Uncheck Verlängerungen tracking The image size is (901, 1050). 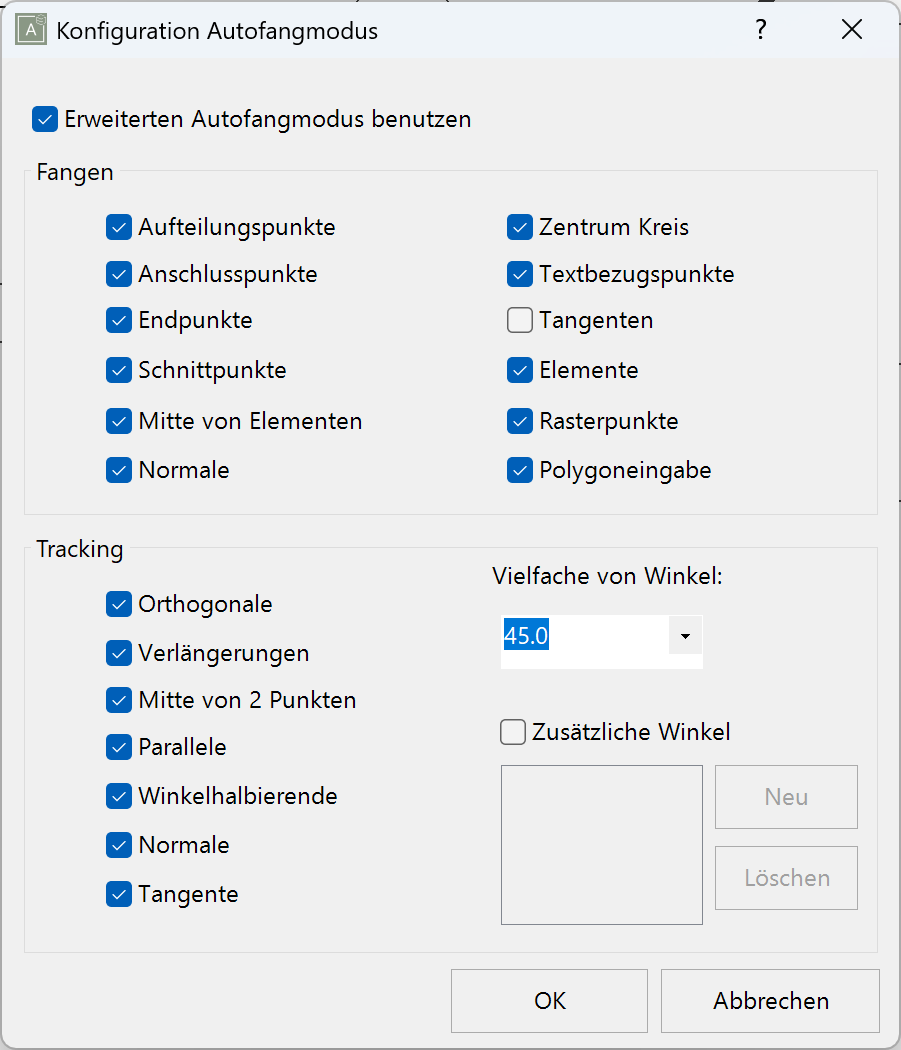pyautogui.click(x=119, y=652)
